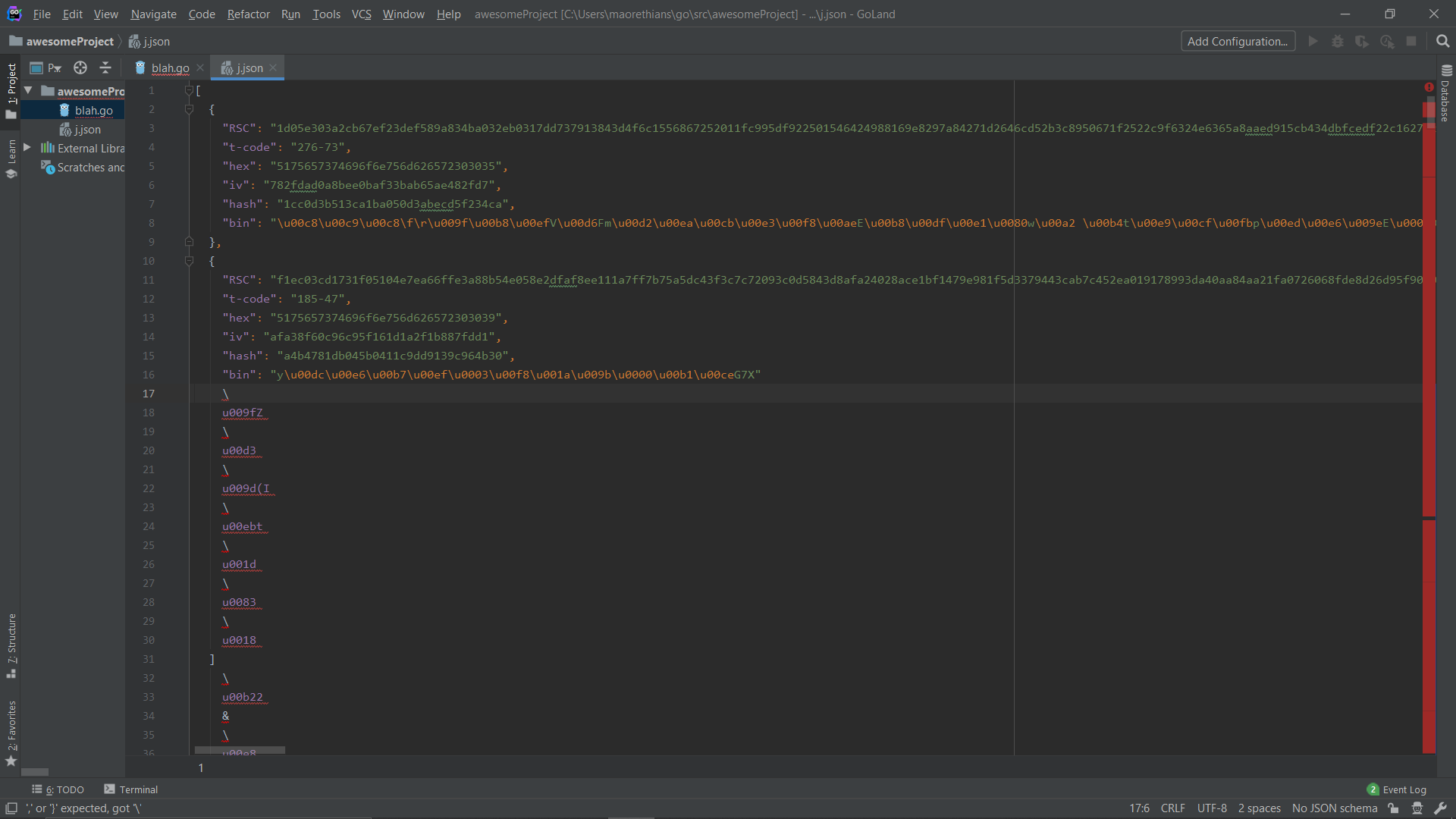1456x819 pixels.
Task: Fold the object starting at line 10
Action: pyautogui.click(x=189, y=261)
